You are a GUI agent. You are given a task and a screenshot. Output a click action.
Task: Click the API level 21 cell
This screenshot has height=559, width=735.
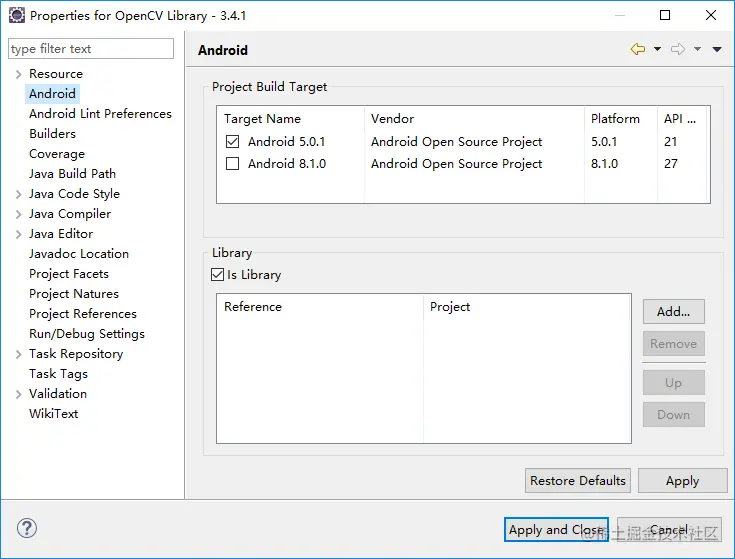click(x=671, y=142)
